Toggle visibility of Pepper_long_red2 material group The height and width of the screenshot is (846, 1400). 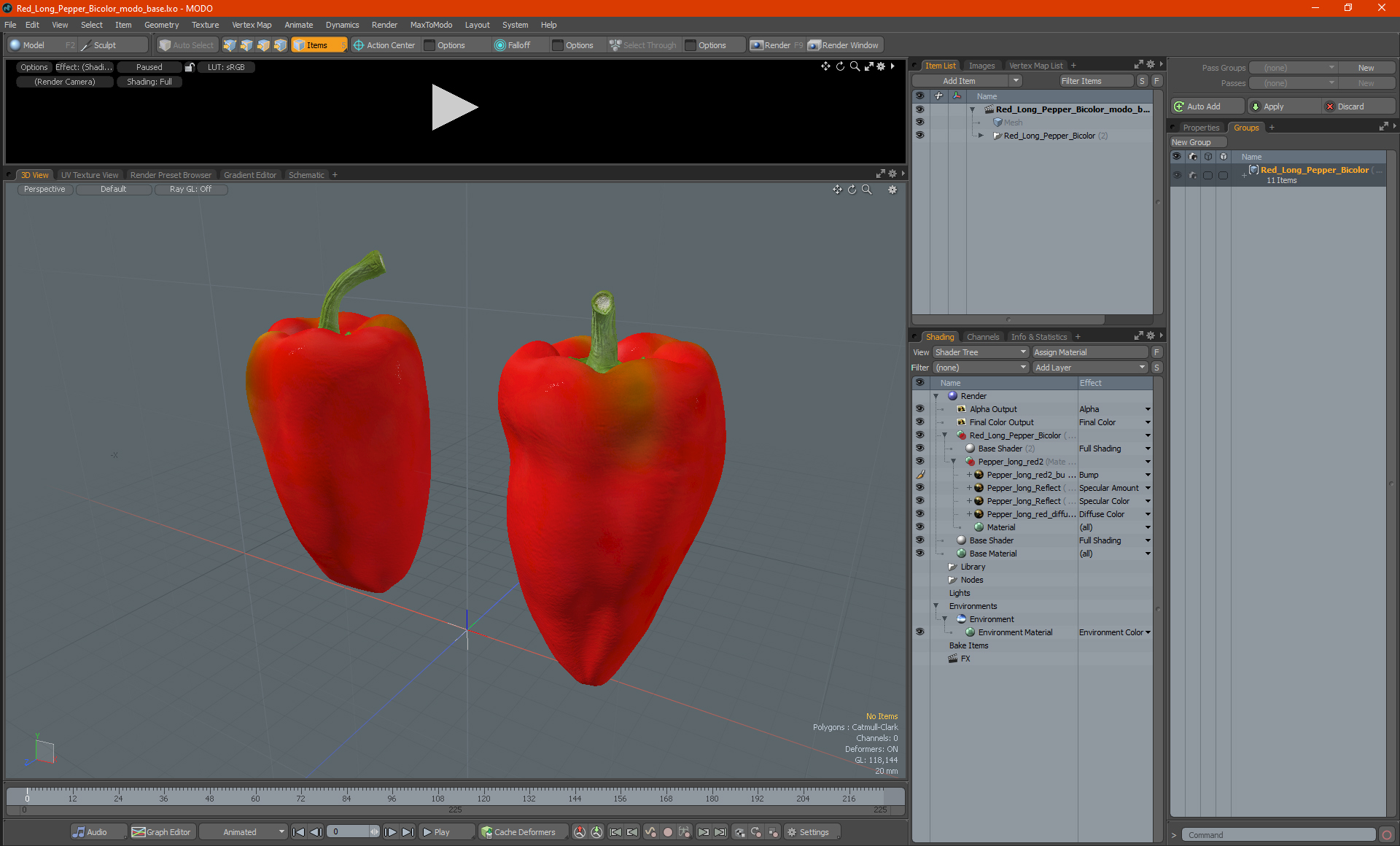(919, 462)
